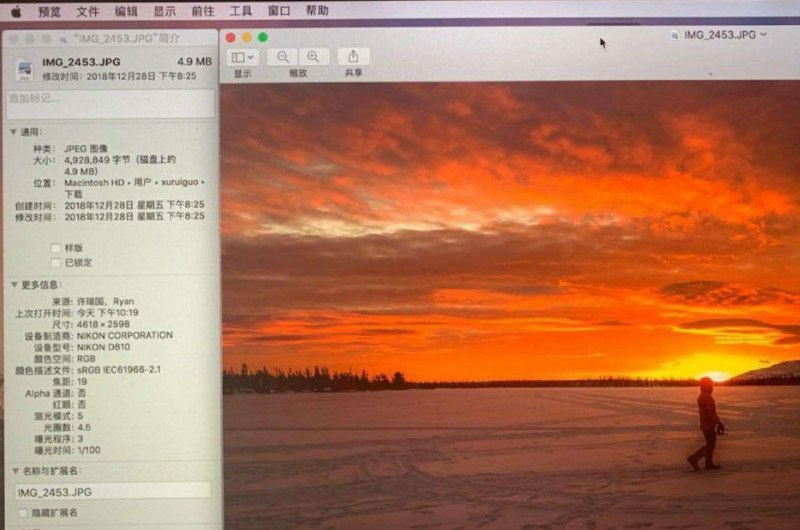Click the 4618 × 2598 dimensions value
The height and width of the screenshot is (530, 800).
click(103, 324)
